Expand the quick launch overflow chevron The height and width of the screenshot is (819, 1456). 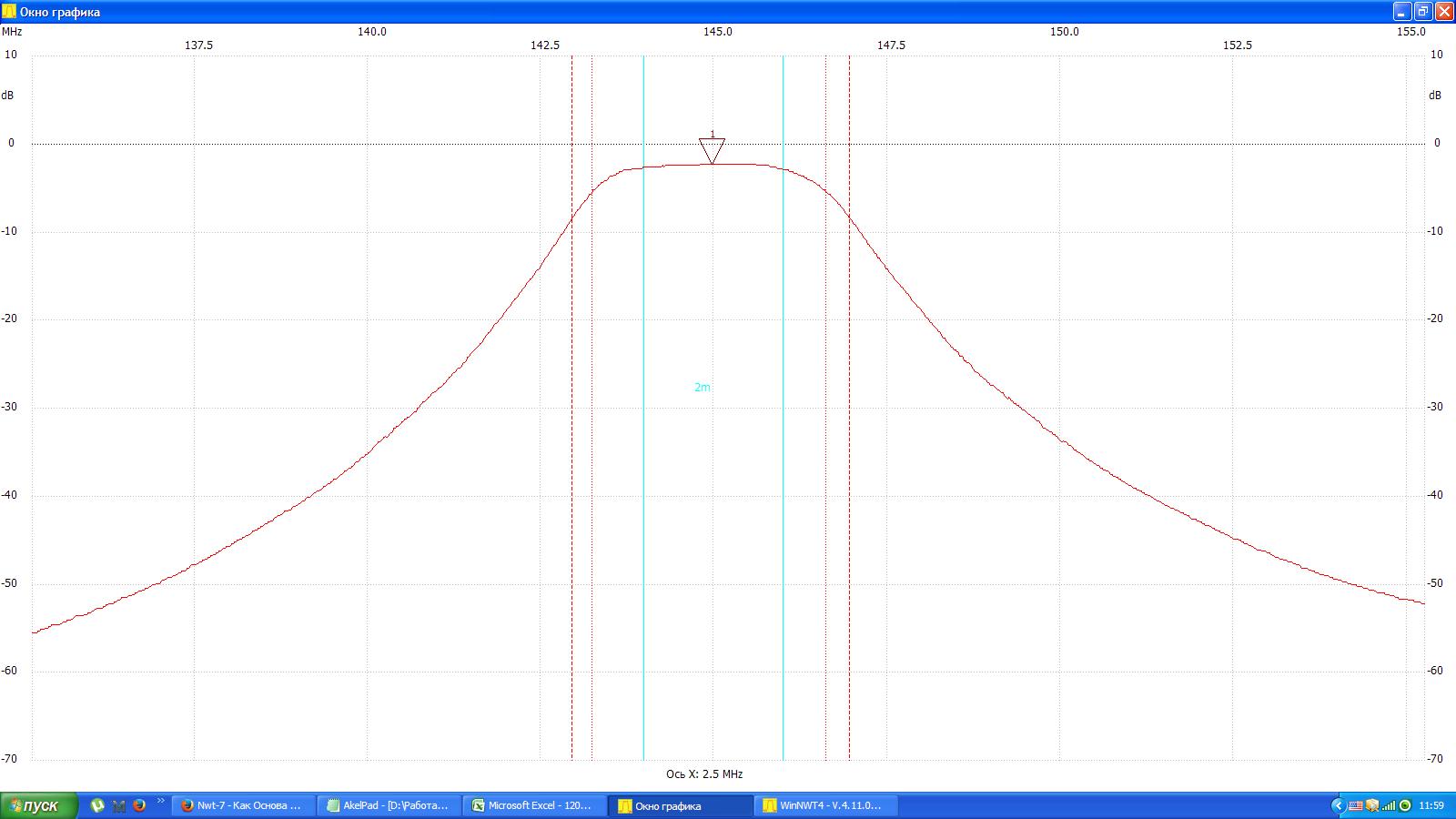click(x=161, y=802)
